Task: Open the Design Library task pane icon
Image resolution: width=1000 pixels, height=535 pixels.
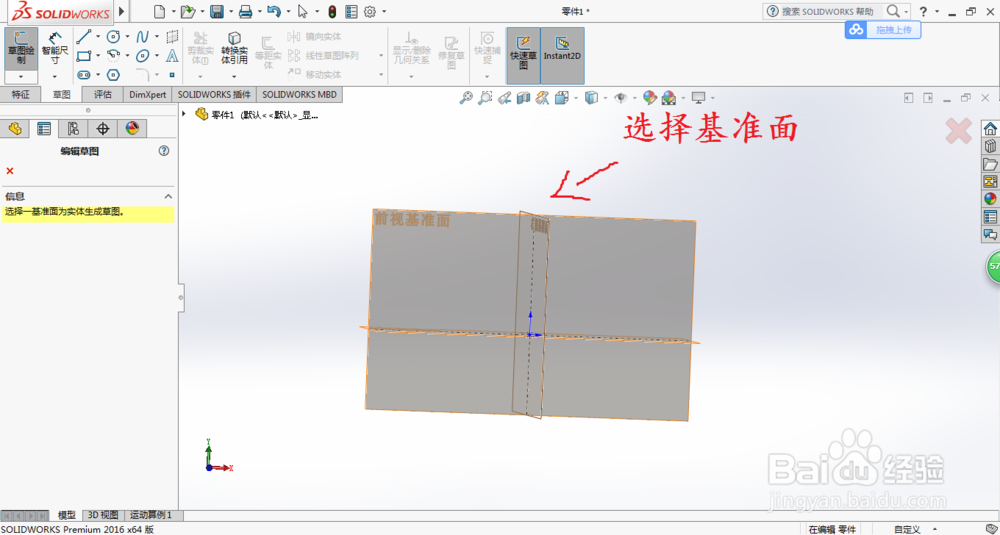Action: (990, 146)
